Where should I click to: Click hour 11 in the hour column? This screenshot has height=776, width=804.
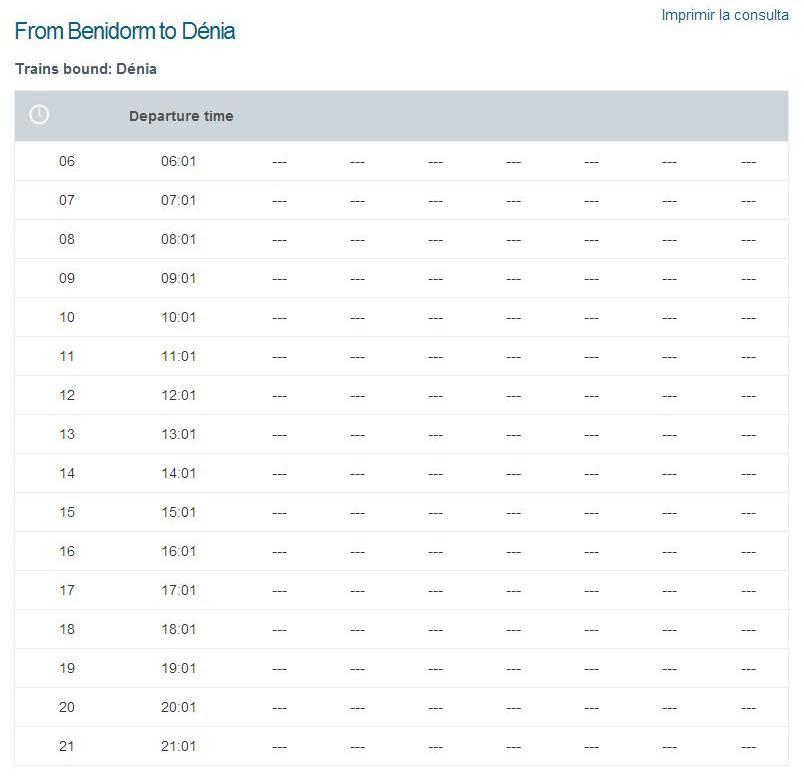point(67,356)
